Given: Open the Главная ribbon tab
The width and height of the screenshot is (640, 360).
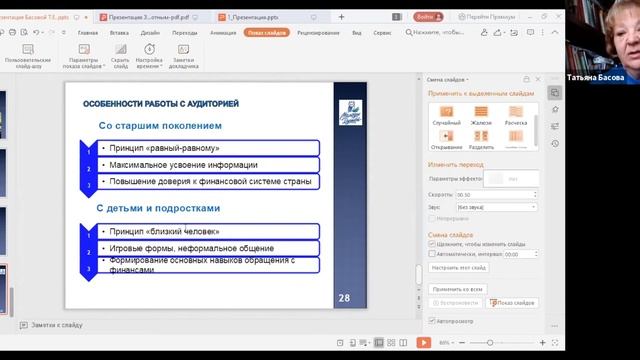Looking at the screenshot, I should tap(88, 33).
